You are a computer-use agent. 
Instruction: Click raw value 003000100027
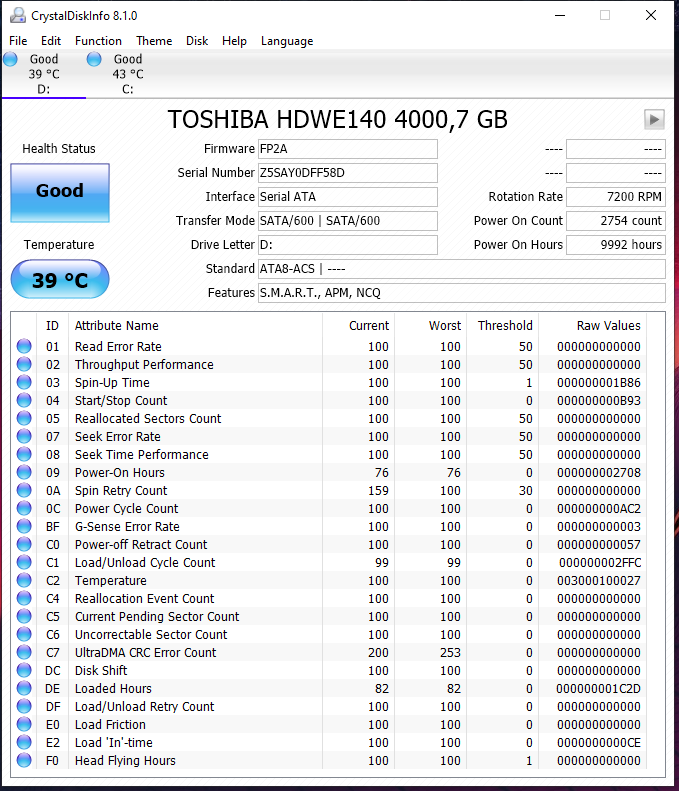(599, 581)
